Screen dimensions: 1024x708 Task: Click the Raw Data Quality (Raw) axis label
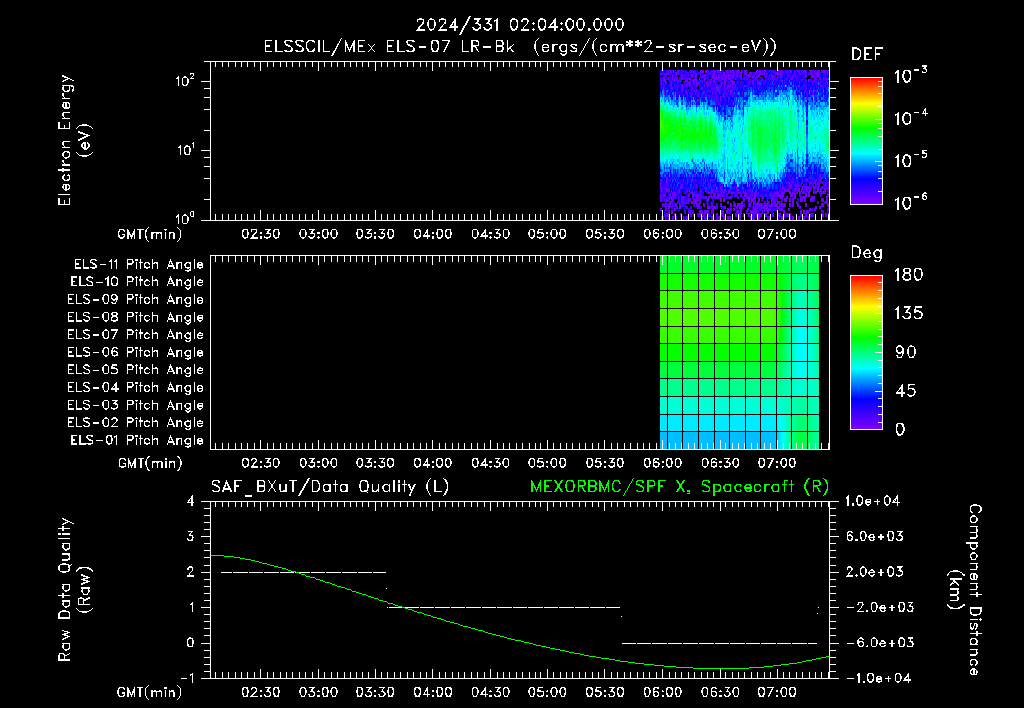[x=74, y=589]
